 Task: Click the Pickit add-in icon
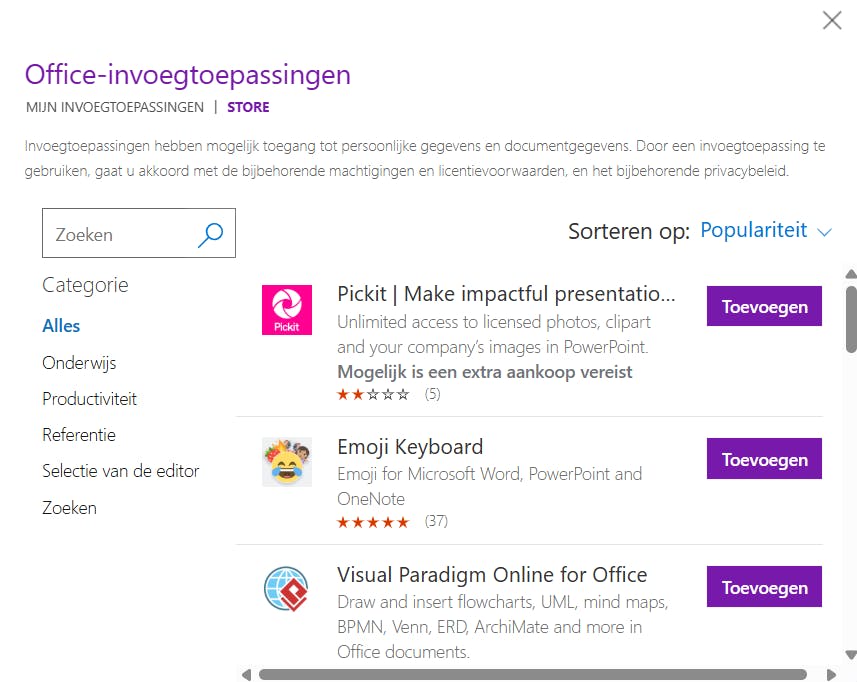(286, 310)
